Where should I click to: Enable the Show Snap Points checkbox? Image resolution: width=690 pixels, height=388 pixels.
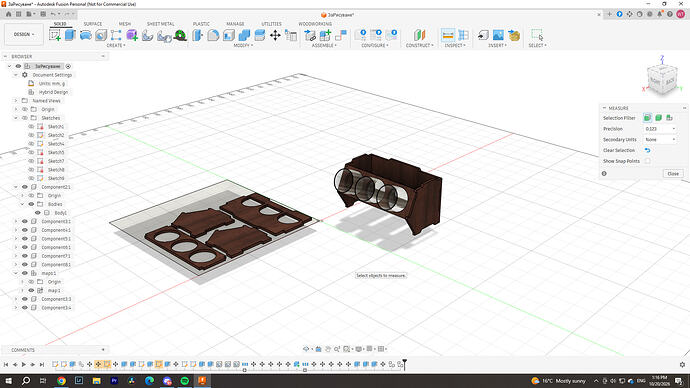[x=648, y=161]
